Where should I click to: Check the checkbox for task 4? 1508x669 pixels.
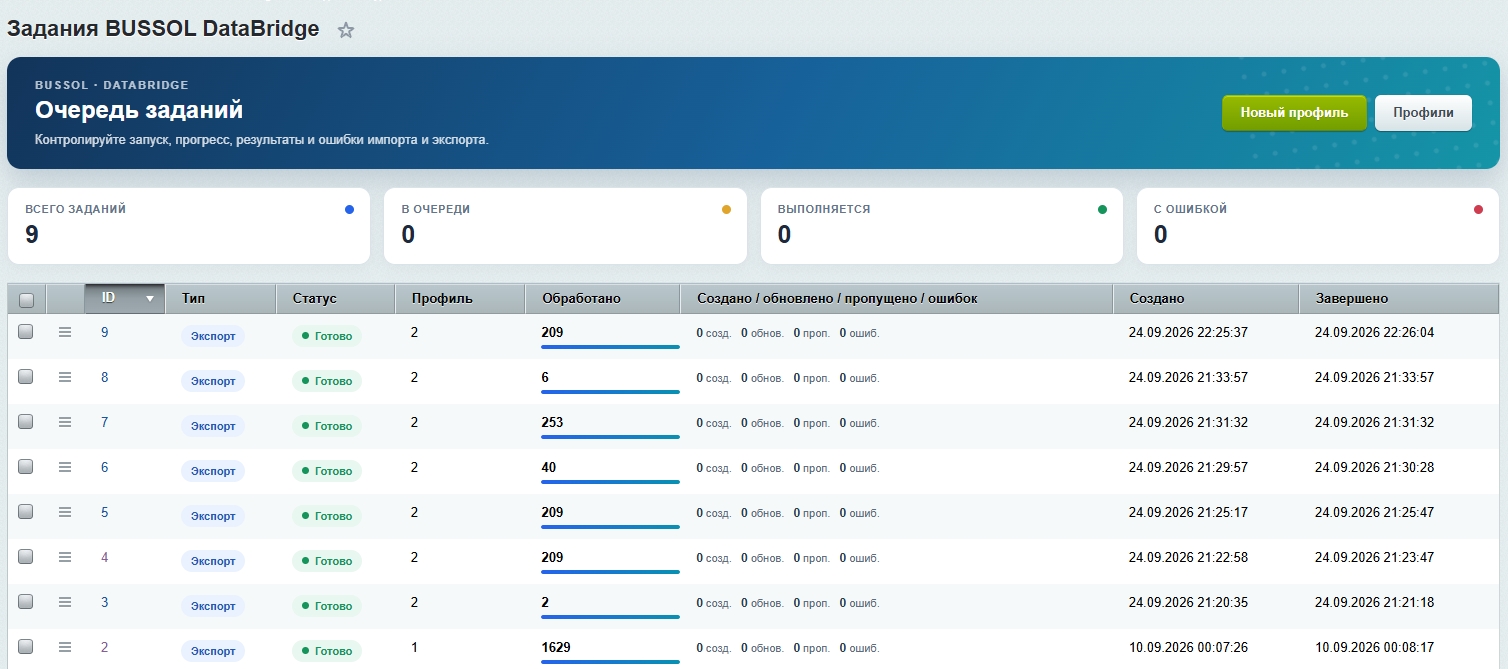26,557
